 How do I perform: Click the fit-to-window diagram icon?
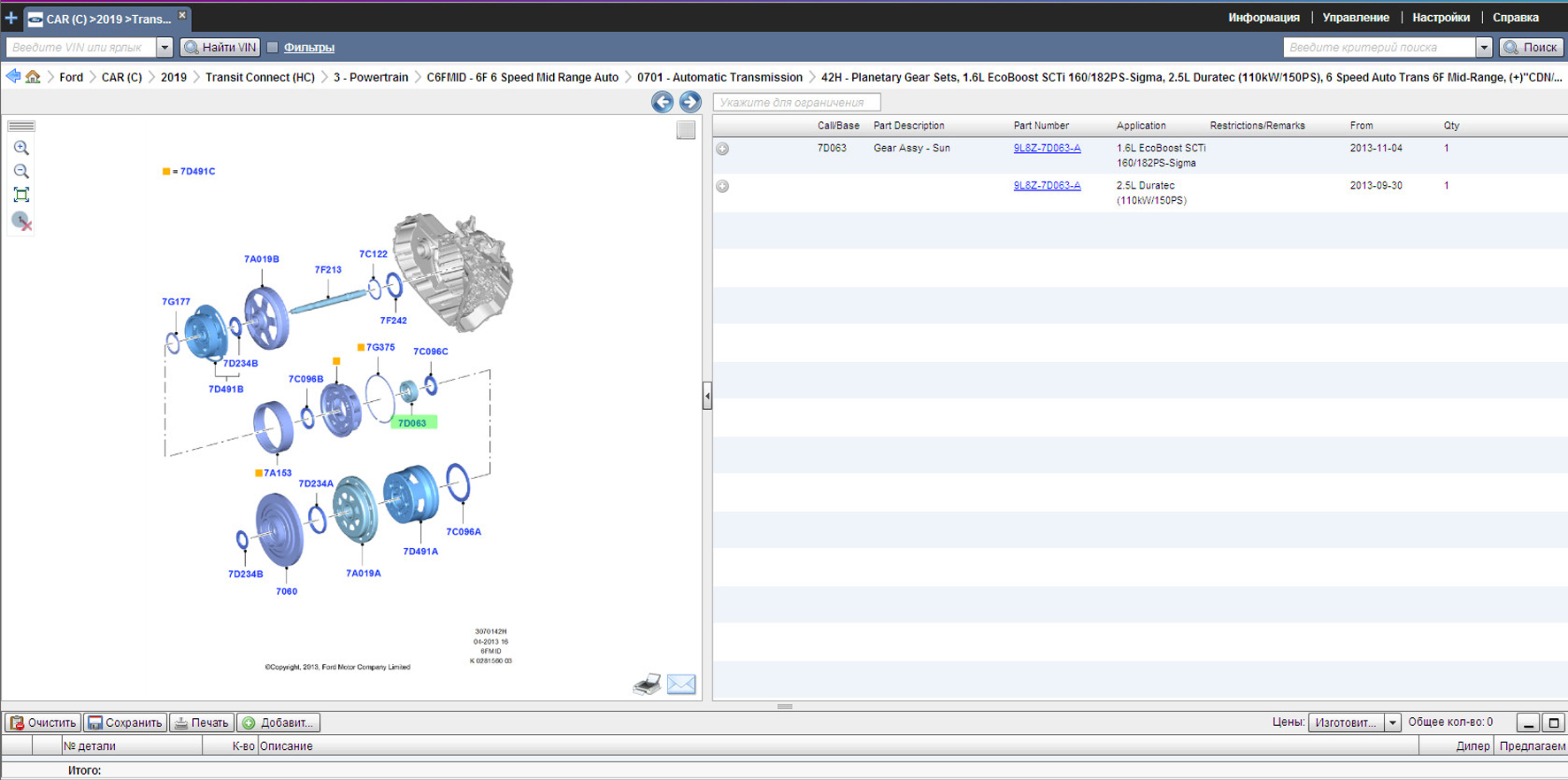tap(21, 195)
